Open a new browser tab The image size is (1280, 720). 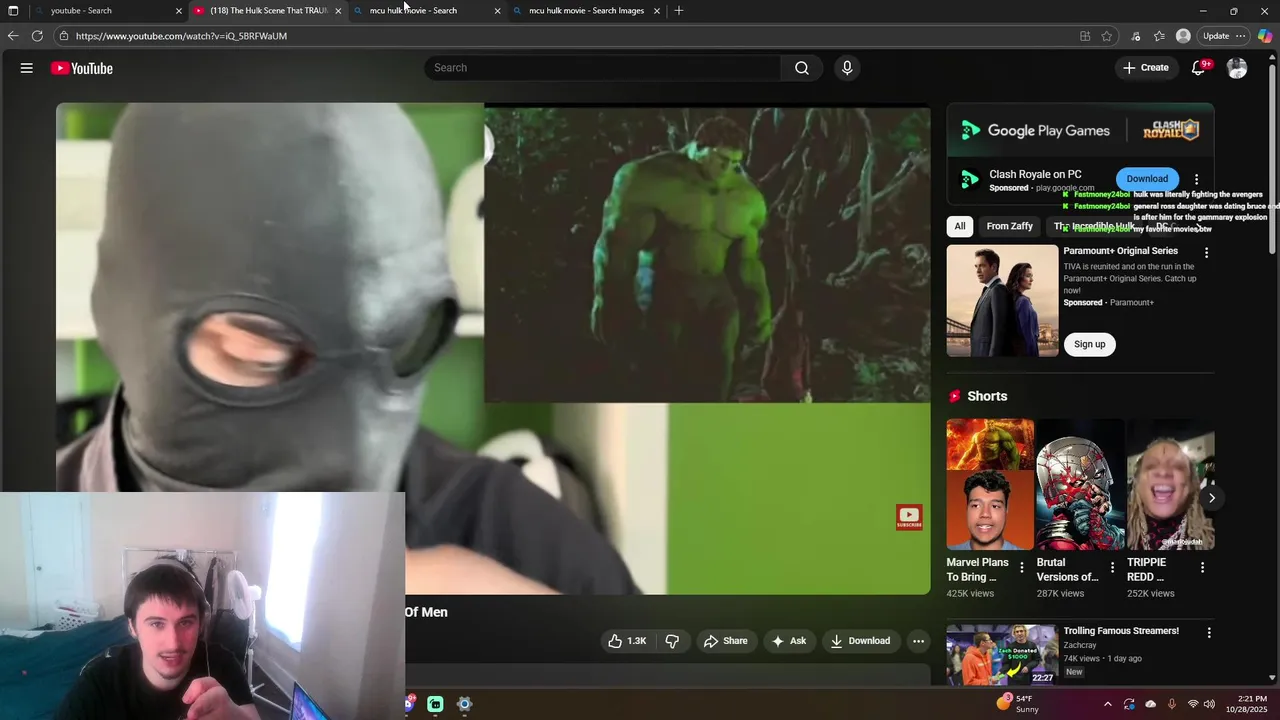(679, 11)
